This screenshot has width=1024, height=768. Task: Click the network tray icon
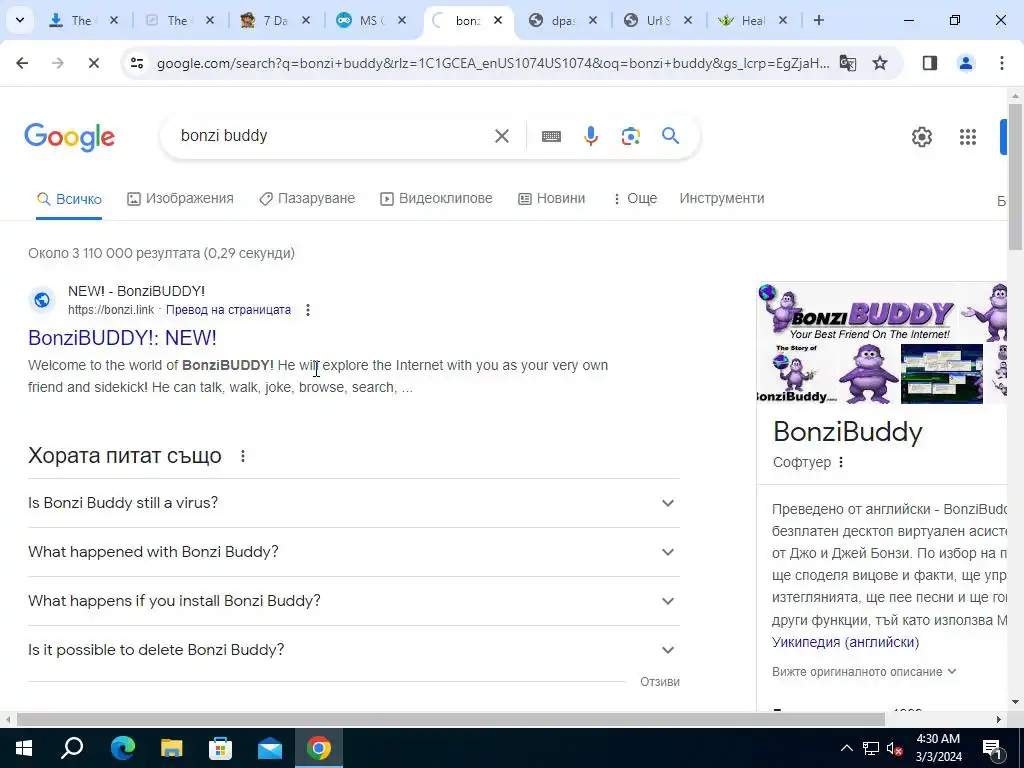pyautogui.click(x=871, y=748)
